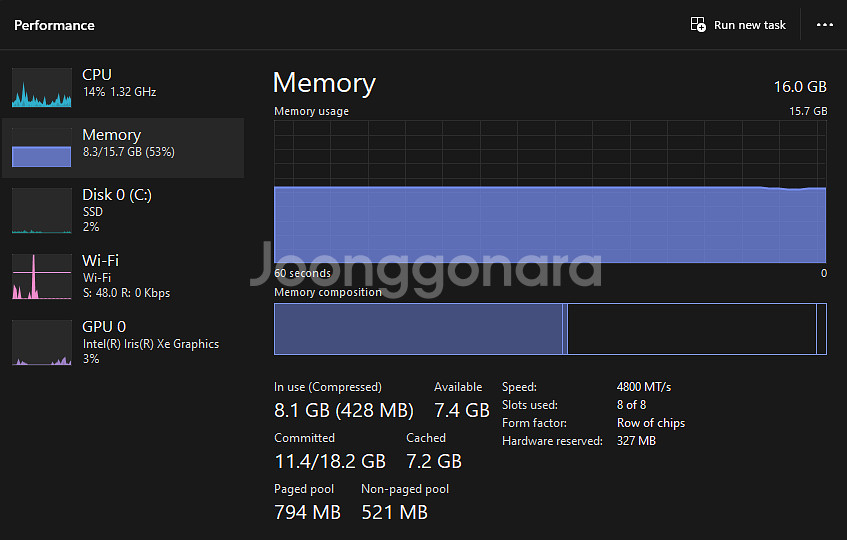The height and width of the screenshot is (540, 847).
Task: Click the 16.0 GB total memory label
Action: [800, 86]
